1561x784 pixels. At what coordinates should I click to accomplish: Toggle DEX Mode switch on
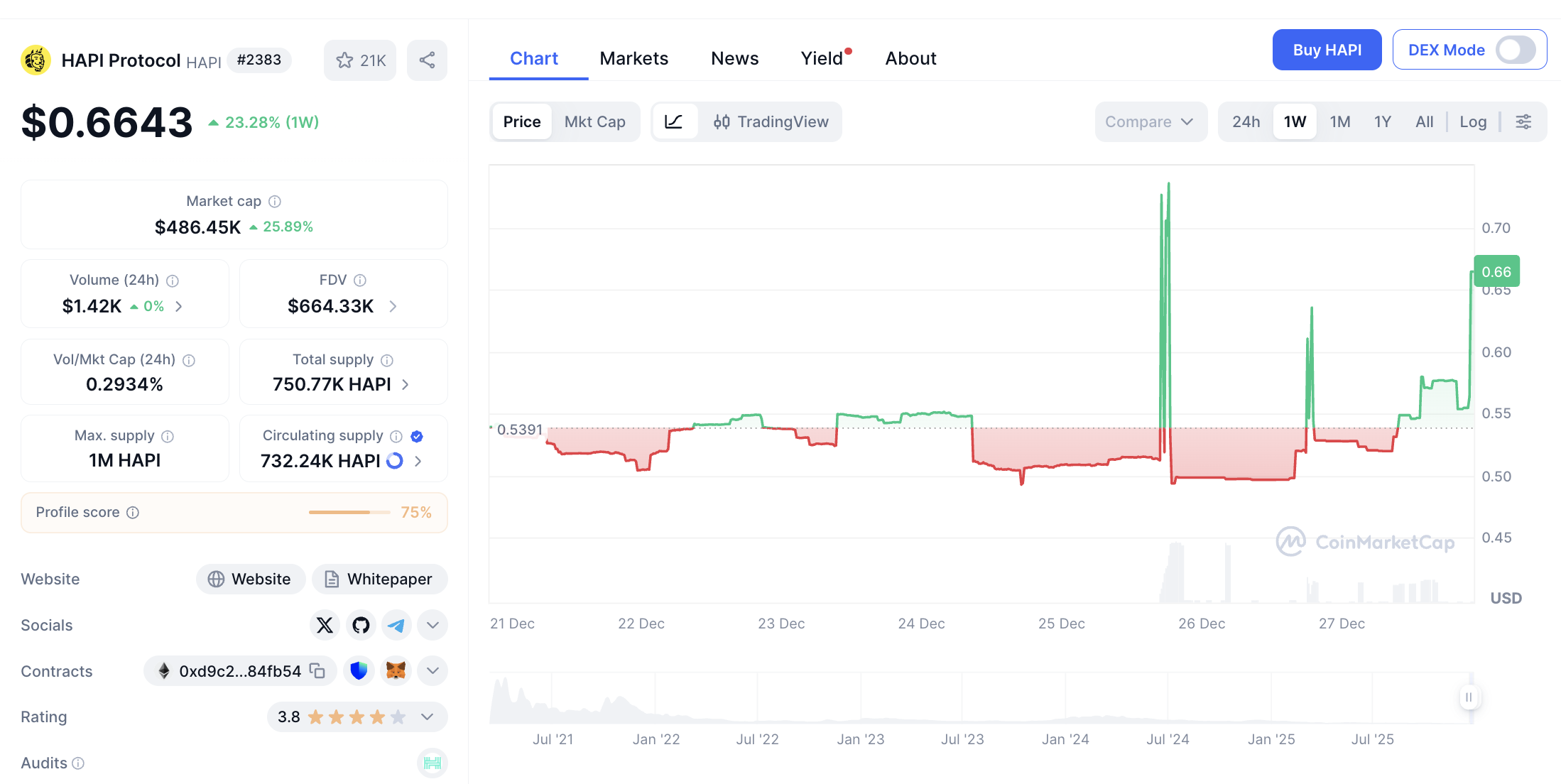coord(1516,50)
